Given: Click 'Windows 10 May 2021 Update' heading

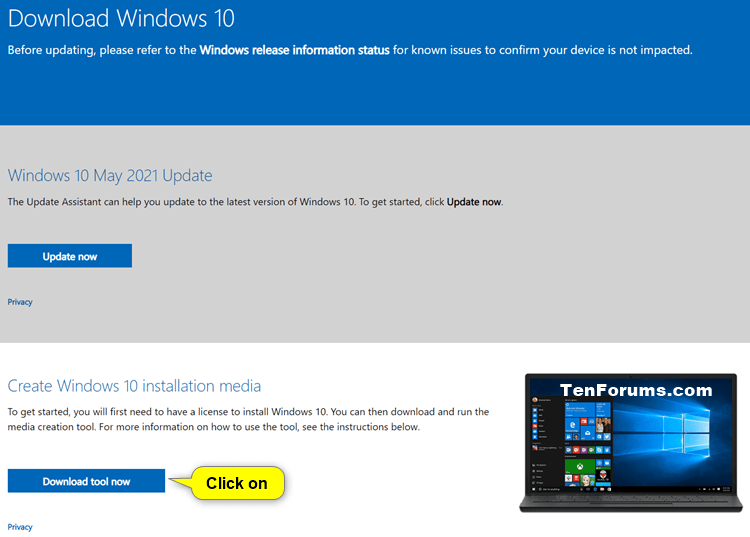Looking at the screenshot, I should tap(110, 175).
